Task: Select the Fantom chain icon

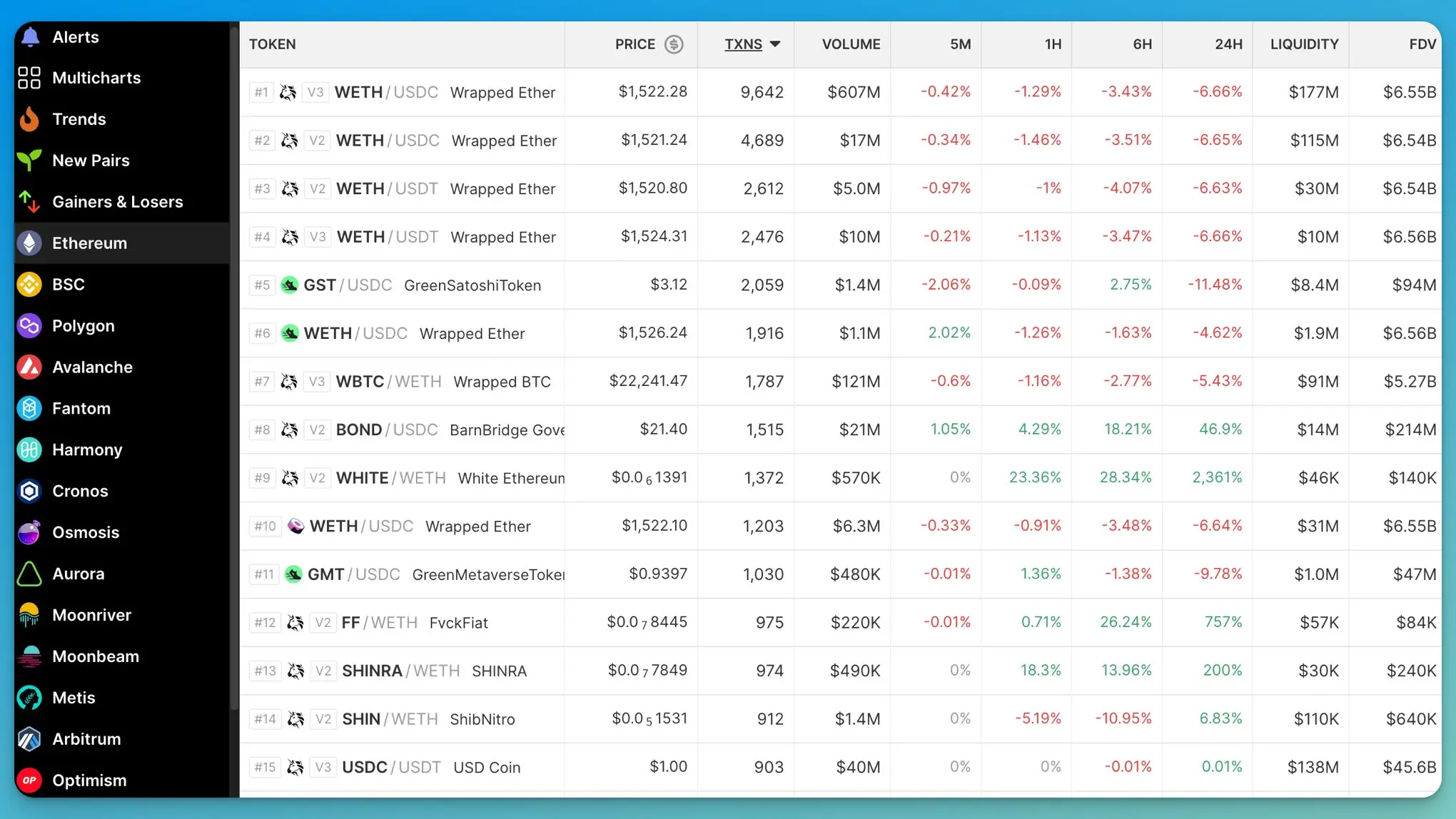Action: [29, 409]
